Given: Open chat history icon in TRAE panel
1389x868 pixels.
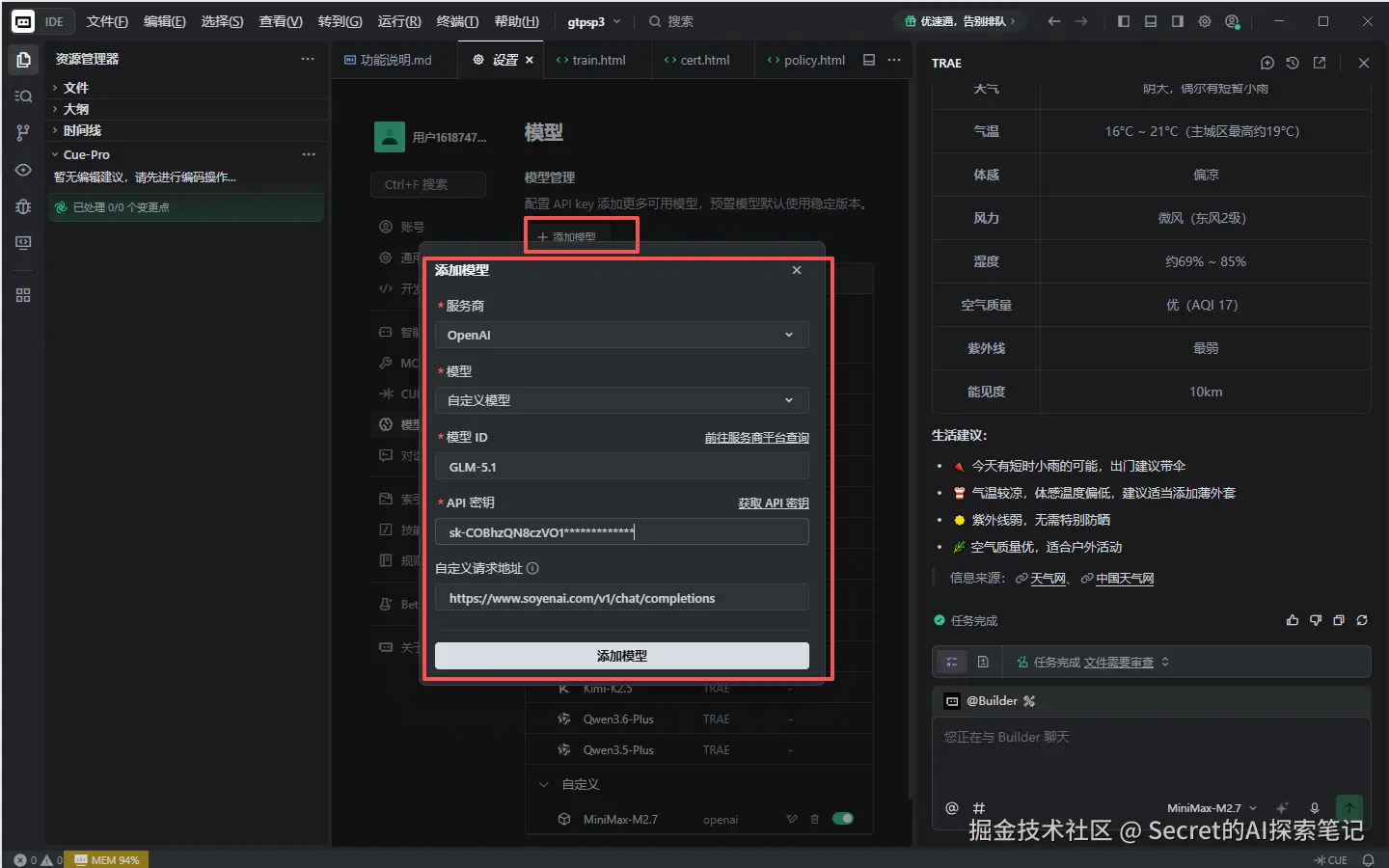Looking at the screenshot, I should coord(1293,63).
